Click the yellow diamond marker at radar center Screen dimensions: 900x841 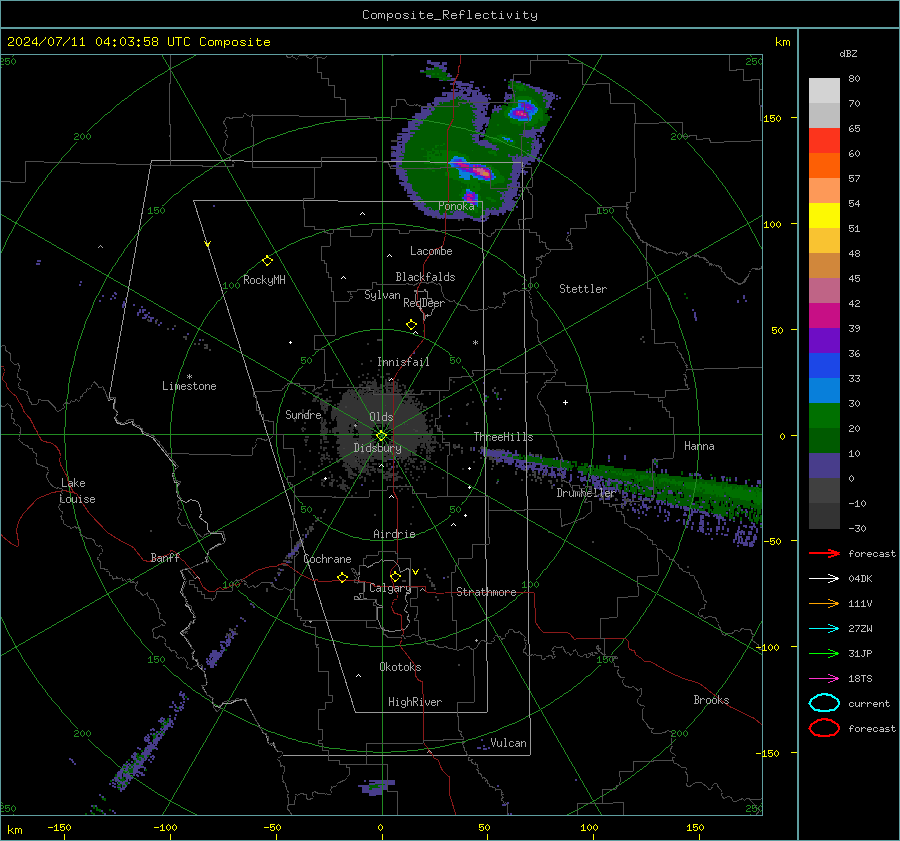(x=381, y=435)
